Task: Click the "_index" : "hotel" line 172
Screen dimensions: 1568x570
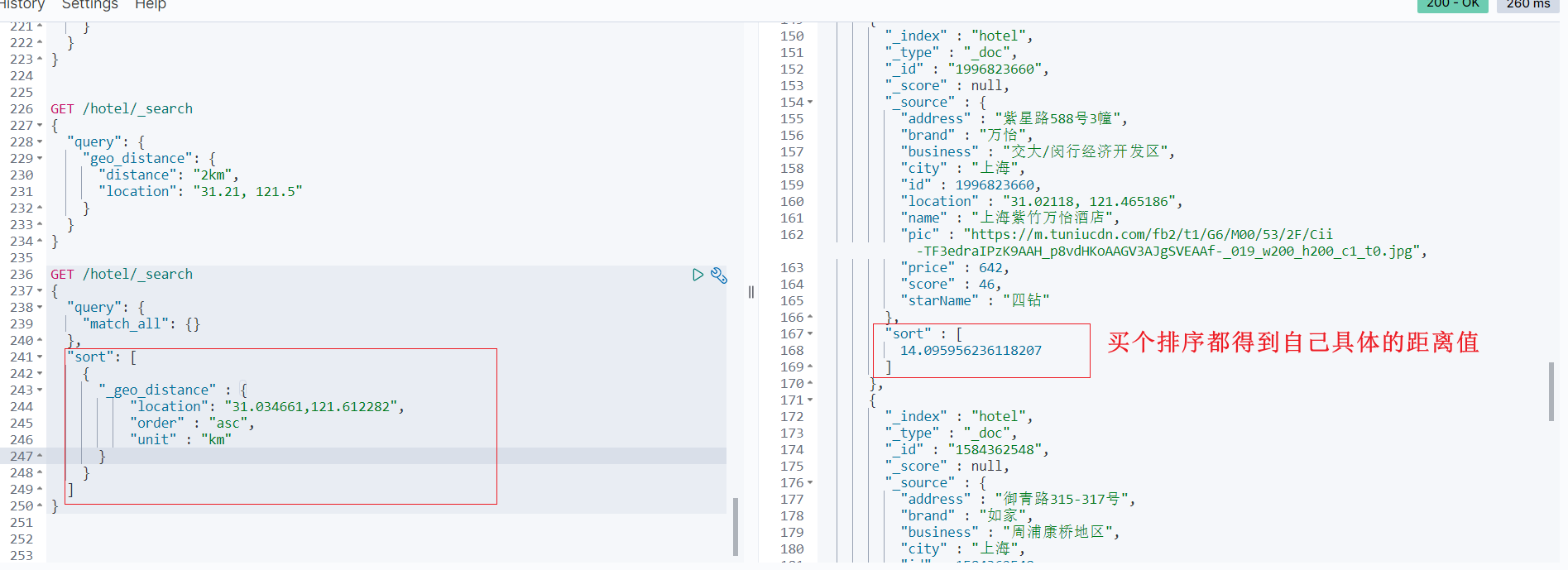Action: click(958, 416)
